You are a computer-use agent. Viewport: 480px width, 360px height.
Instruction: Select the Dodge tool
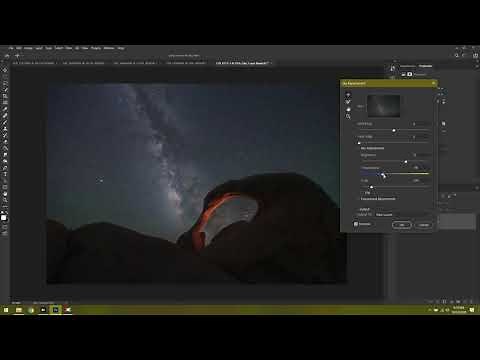click(x=5, y=161)
